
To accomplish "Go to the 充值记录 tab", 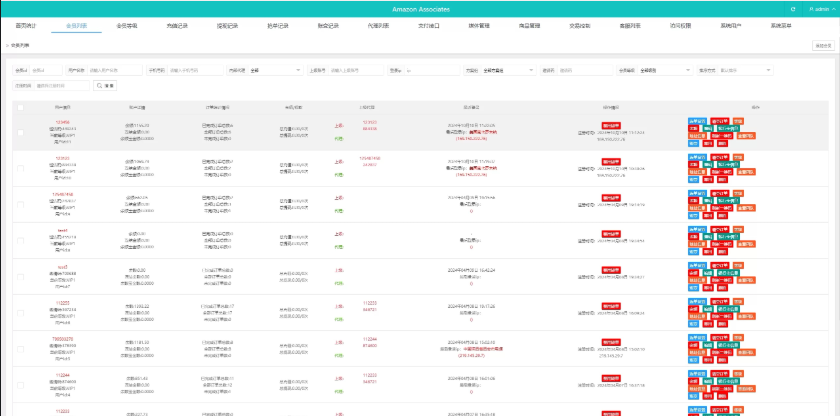I will pyautogui.click(x=177, y=26).
